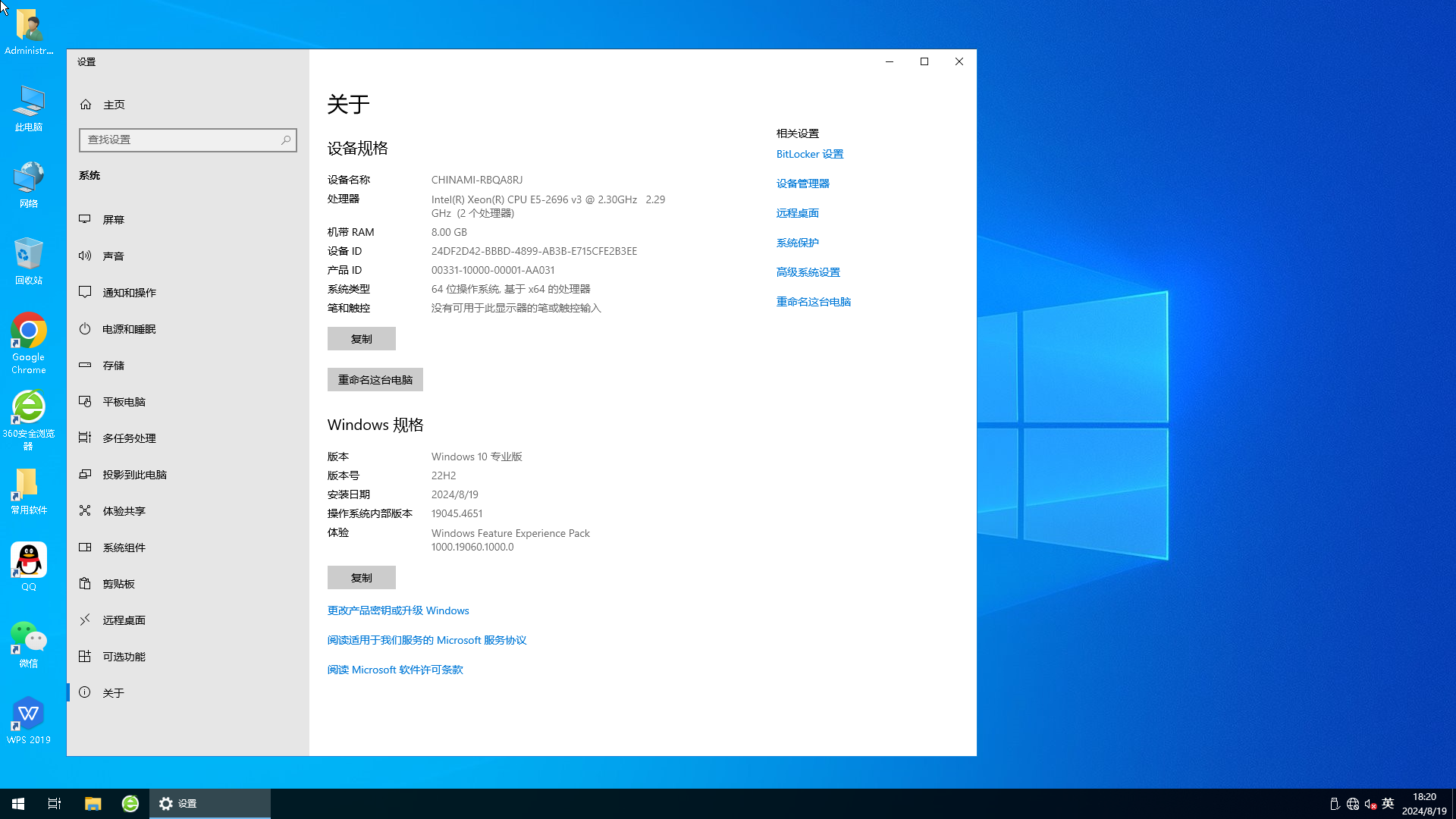Open Google Chrome browser icon

(28, 329)
